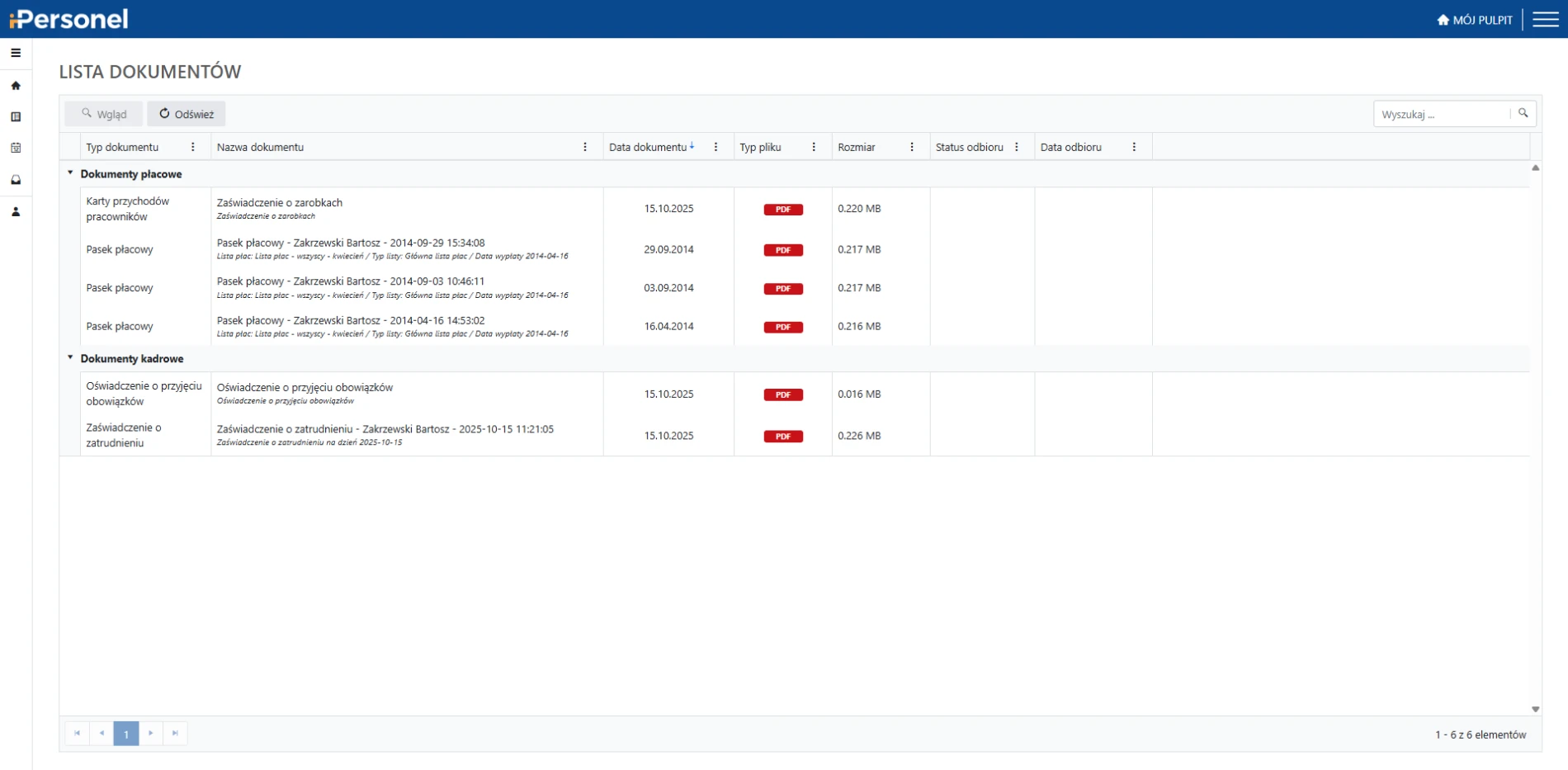Open column menu for Typ dokumentu
The width and height of the screenshot is (1568, 770).
[x=193, y=147]
